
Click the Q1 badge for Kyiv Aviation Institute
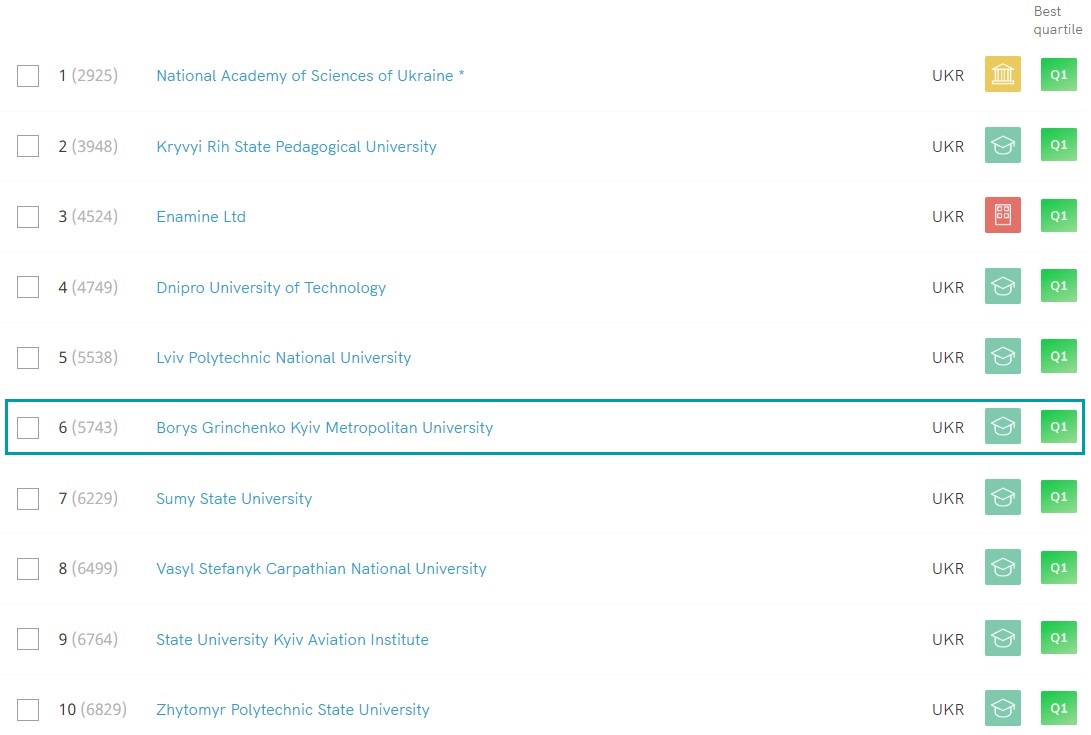tap(1058, 639)
